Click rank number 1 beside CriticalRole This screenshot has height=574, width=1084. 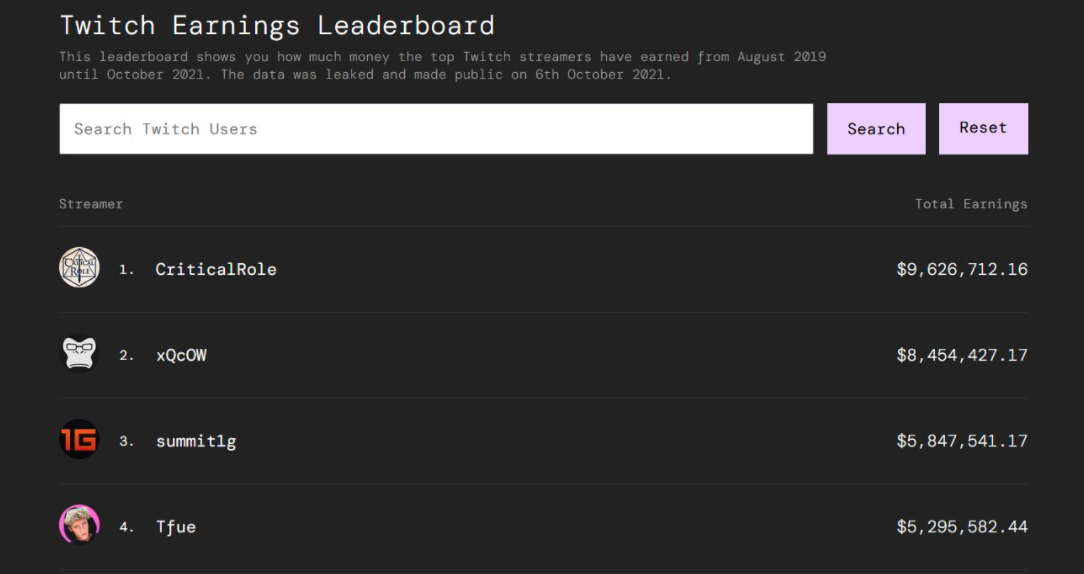click(x=126, y=270)
